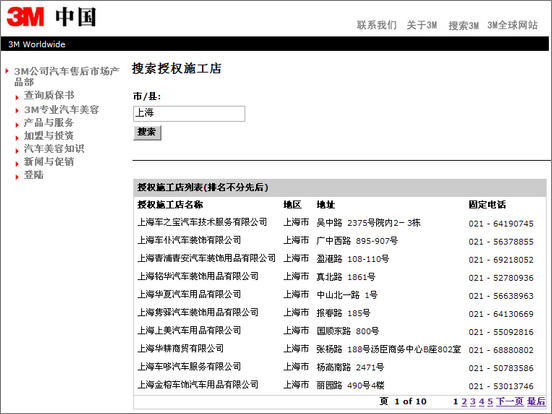Click the phone number 021 - 55092816

click(x=501, y=332)
